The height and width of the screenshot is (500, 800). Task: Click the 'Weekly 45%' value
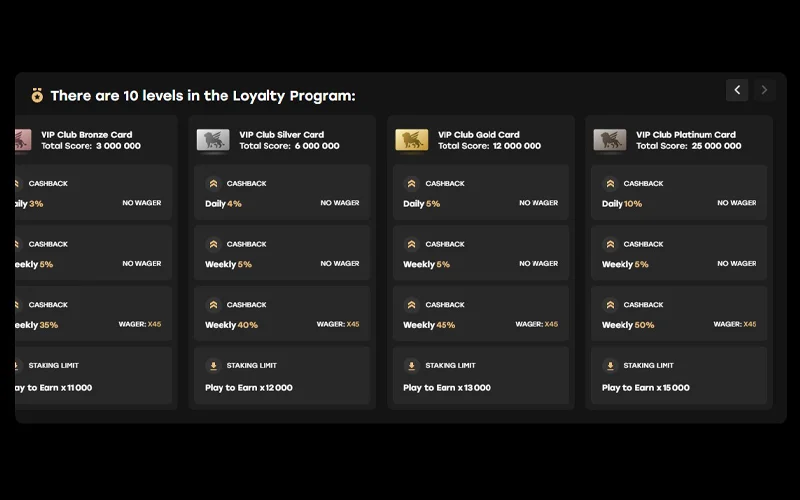click(429, 325)
